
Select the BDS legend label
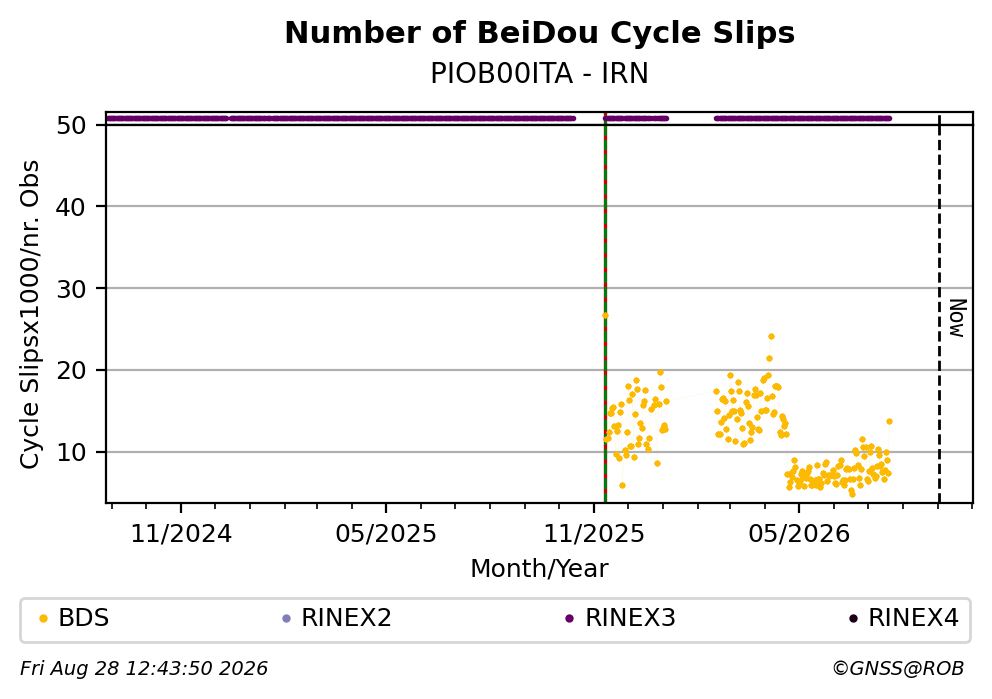point(84,618)
